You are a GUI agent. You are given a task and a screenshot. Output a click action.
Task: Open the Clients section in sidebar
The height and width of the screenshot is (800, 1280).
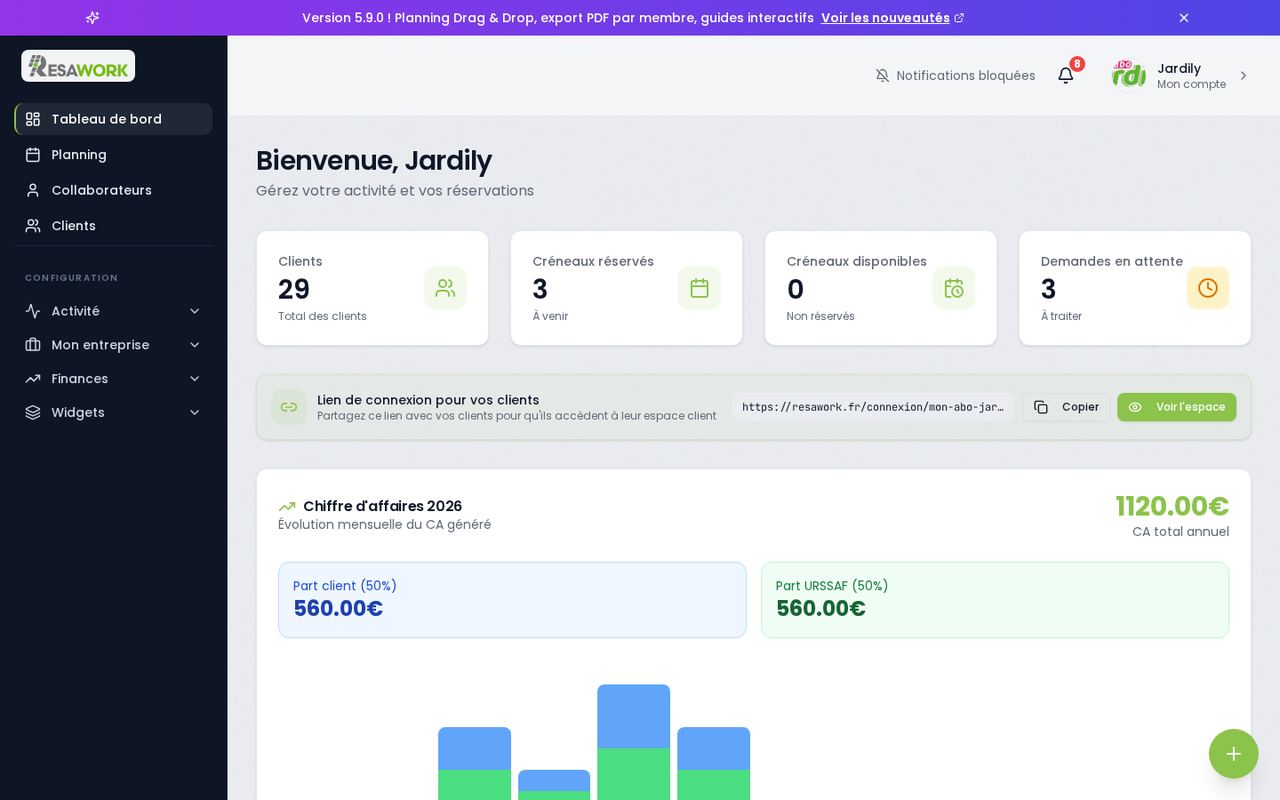pyautogui.click(x=113, y=226)
